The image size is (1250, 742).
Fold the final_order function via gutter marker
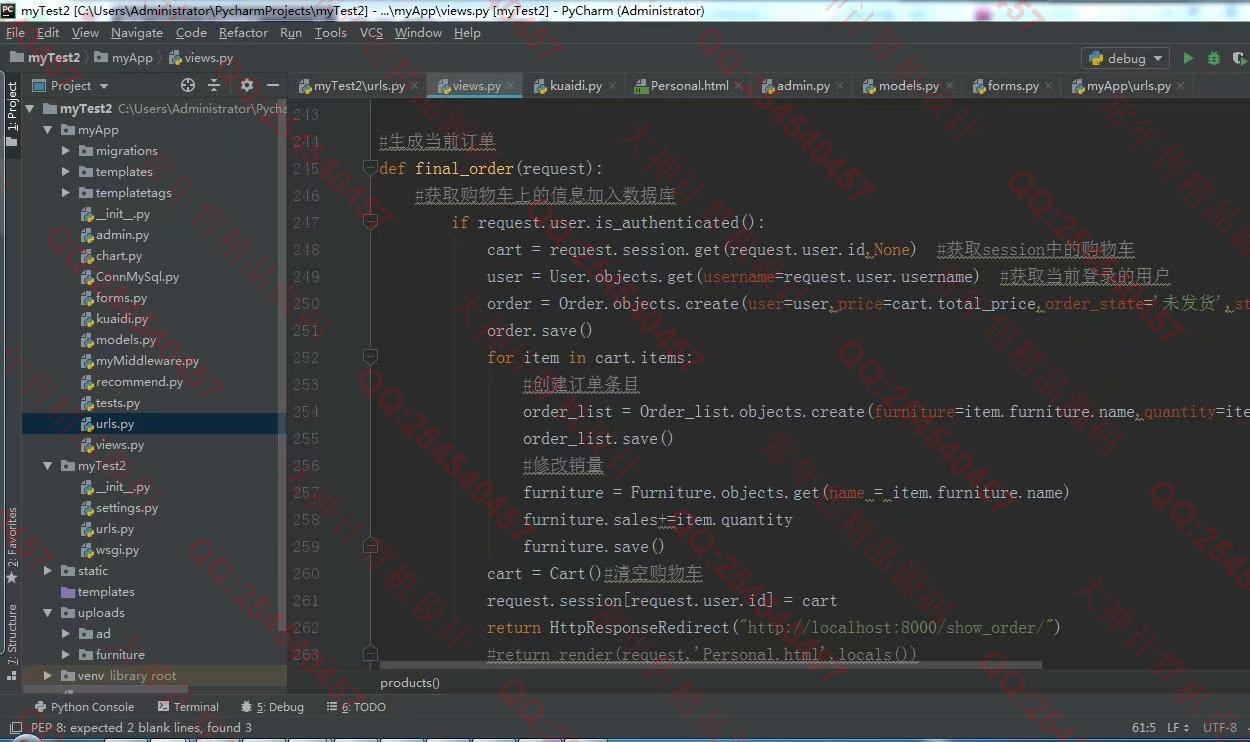[x=370, y=168]
